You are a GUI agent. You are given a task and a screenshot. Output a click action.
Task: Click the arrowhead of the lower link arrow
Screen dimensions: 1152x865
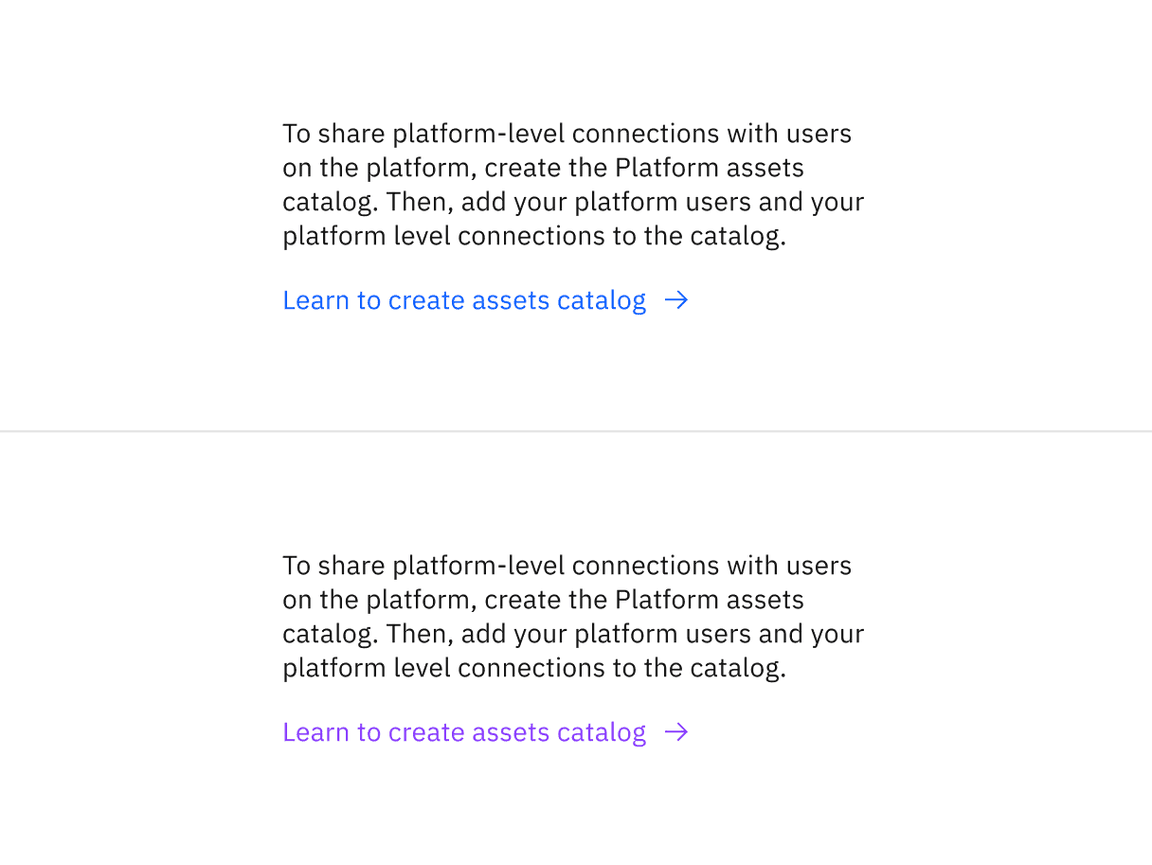pyautogui.click(x=684, y=732)
